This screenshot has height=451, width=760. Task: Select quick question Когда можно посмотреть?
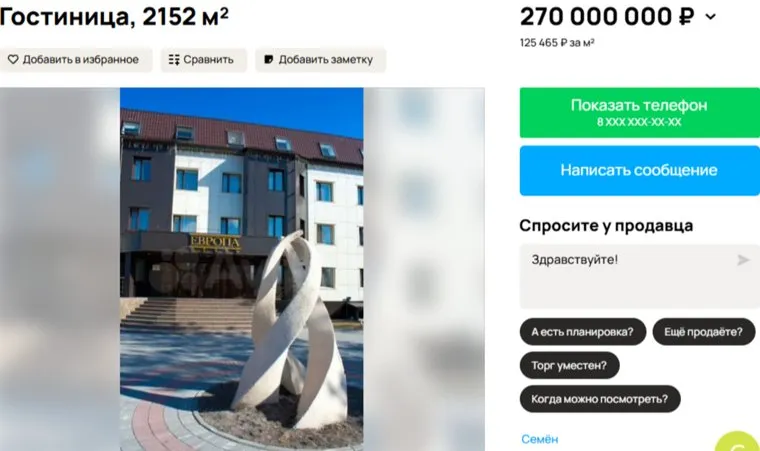point(600,399)
